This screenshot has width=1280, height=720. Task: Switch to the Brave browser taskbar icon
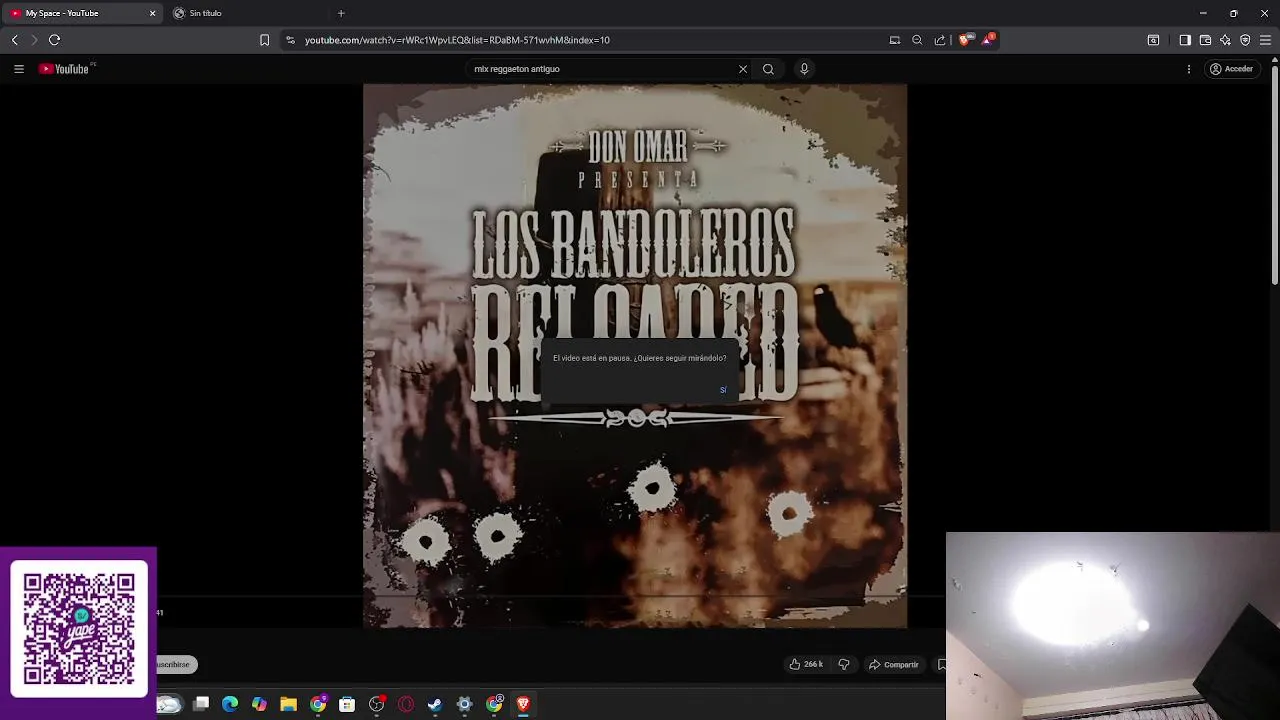[523, 704]
